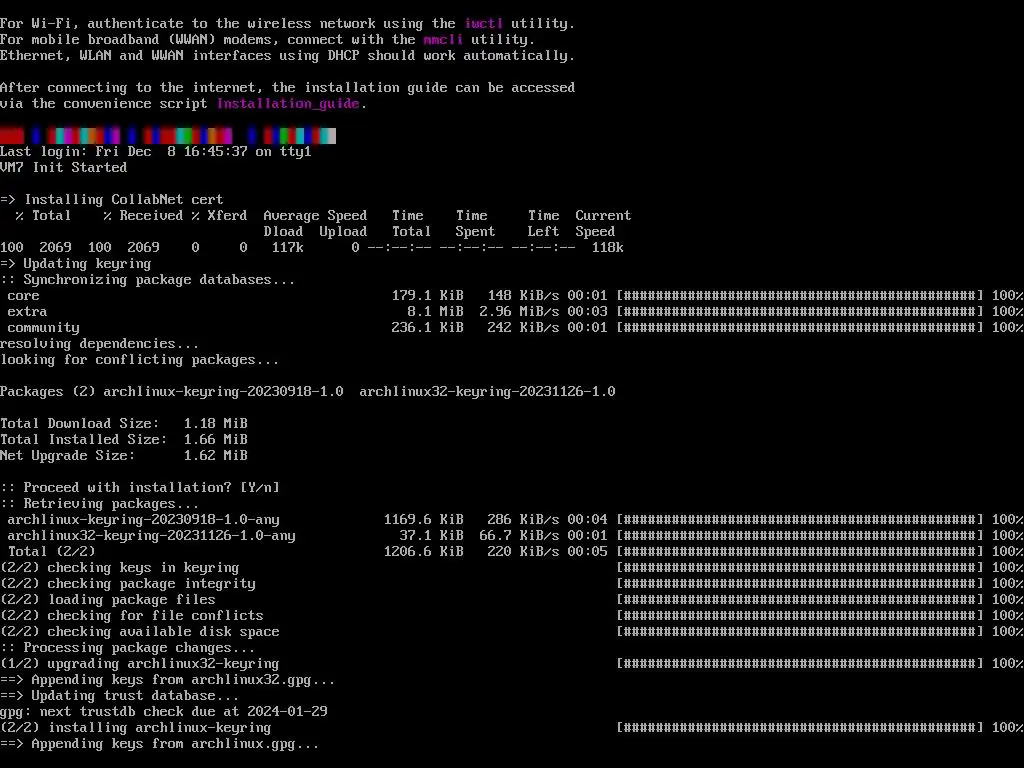Click the '179.1 KiB' core download size
Screen dimensions: 1024x768
[427, 296]
